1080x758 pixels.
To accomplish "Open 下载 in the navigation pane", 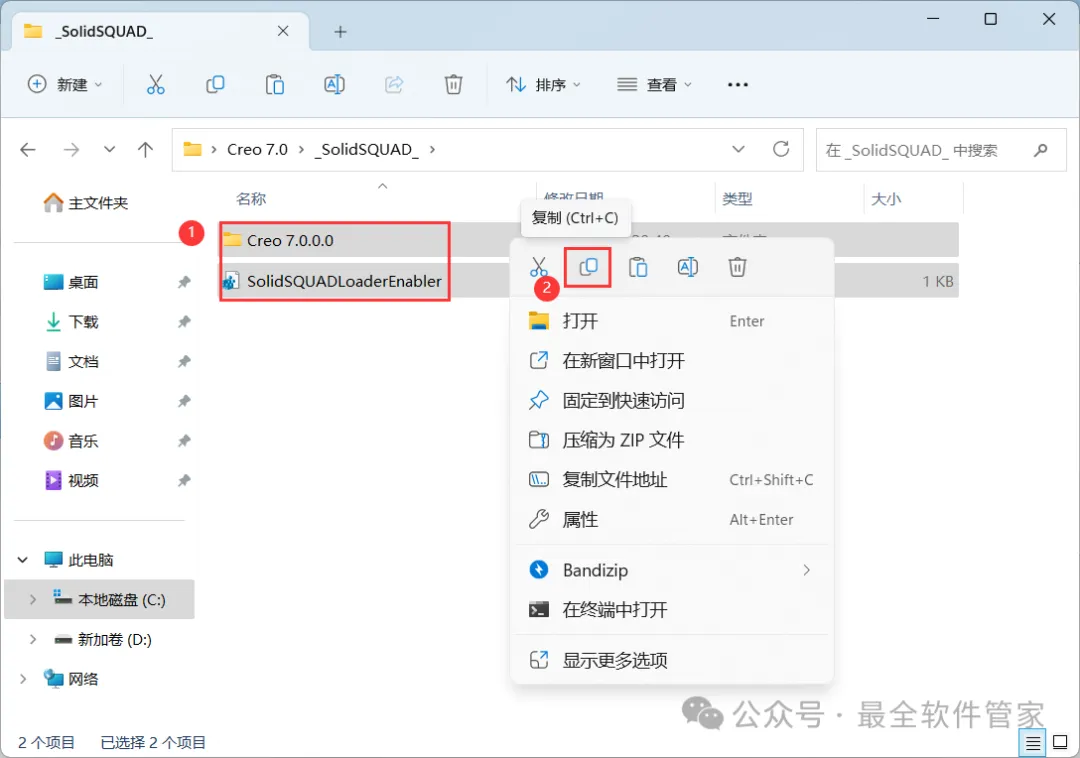I will 71,322.
